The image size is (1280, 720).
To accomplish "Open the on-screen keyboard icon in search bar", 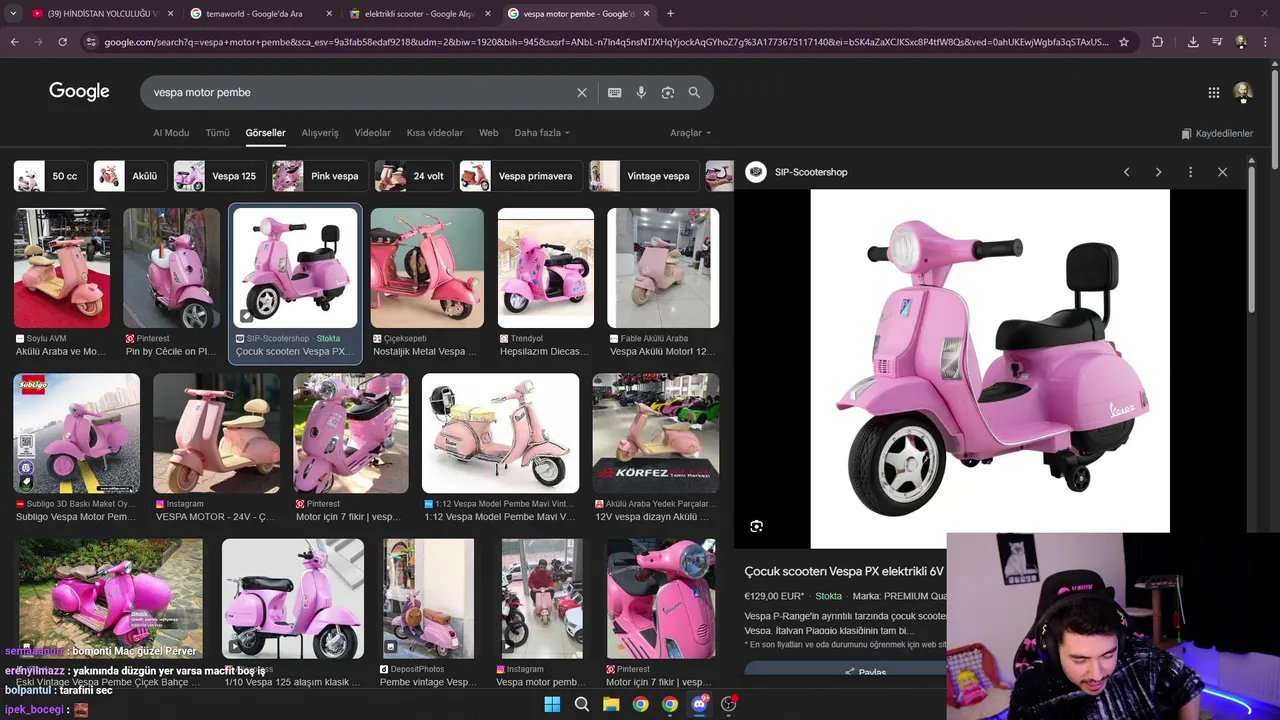I will pos(615,92).
